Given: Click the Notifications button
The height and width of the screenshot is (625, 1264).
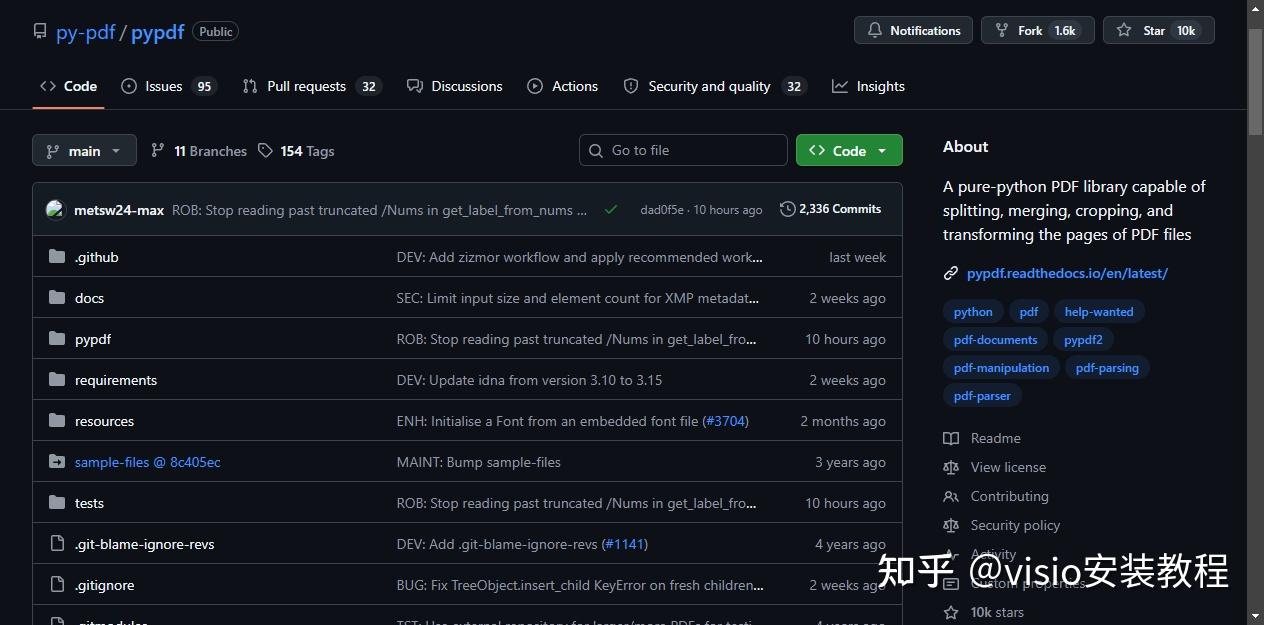Looking at the screenshot, I should (914, 31).
